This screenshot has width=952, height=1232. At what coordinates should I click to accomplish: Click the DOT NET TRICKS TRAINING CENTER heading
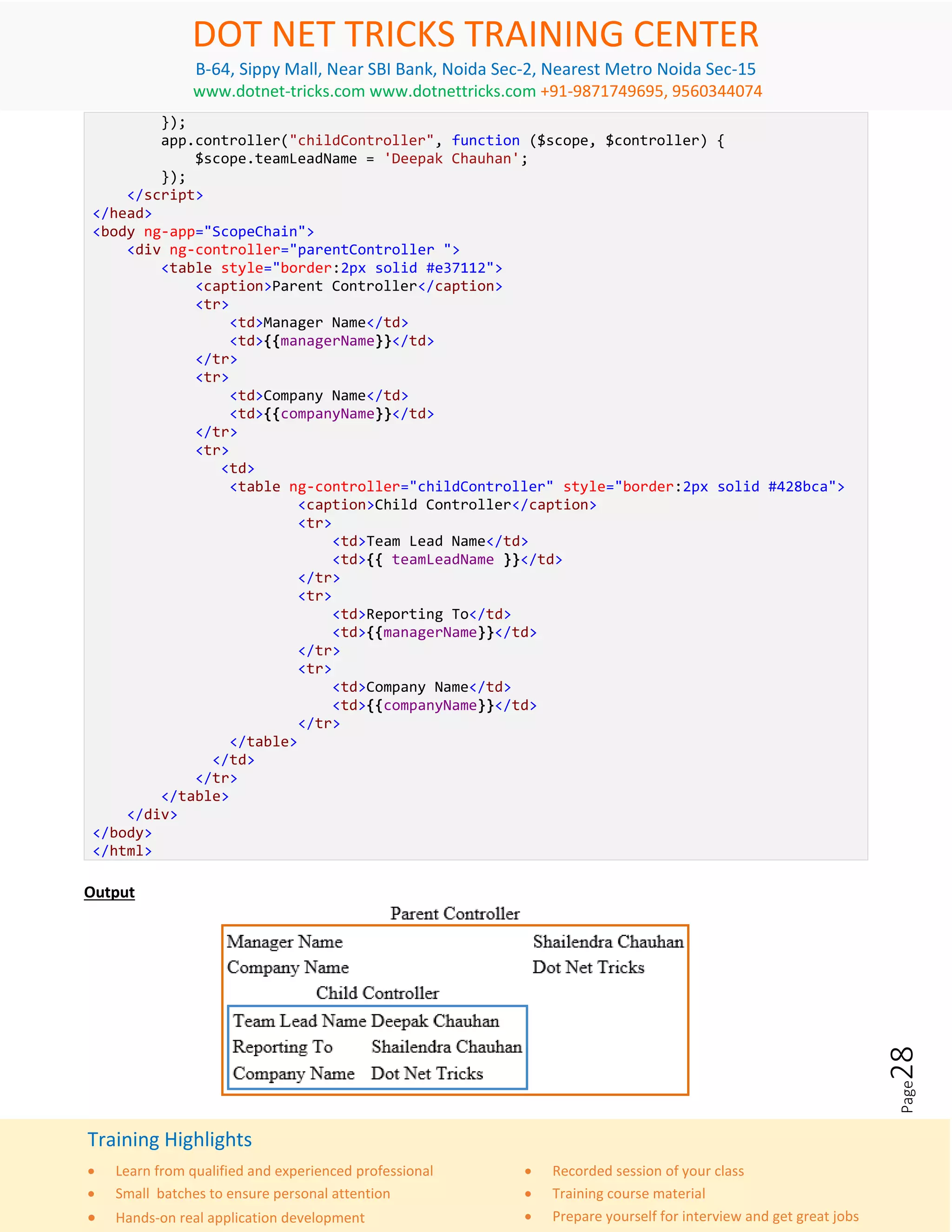click(x=476, y=34)
